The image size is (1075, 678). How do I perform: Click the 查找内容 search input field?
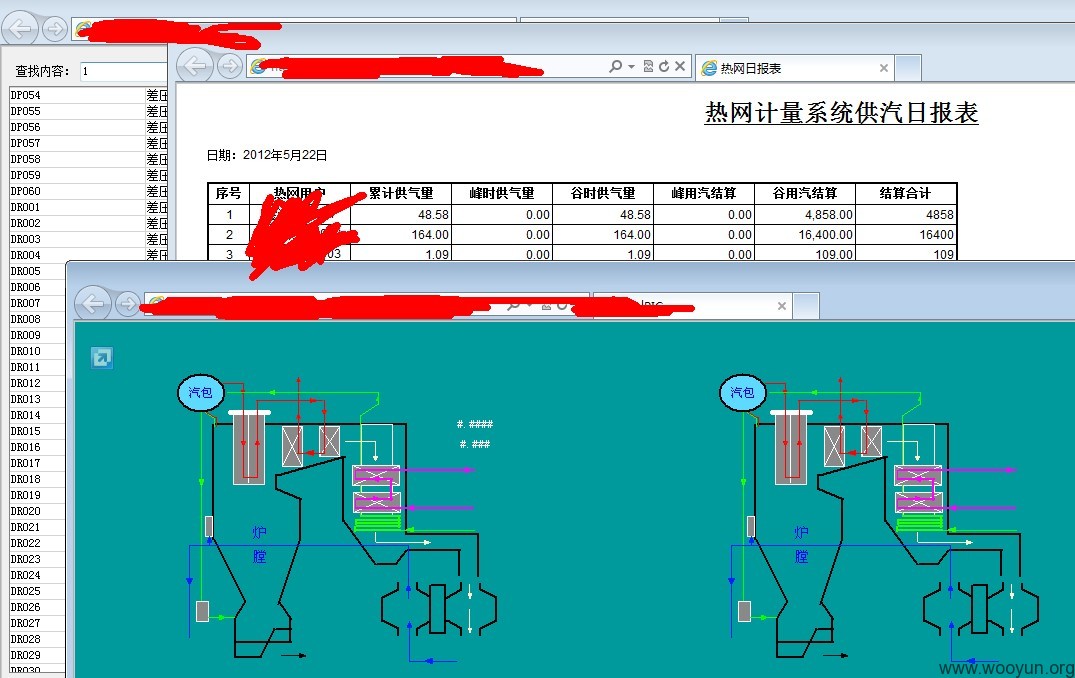[123, 71]
